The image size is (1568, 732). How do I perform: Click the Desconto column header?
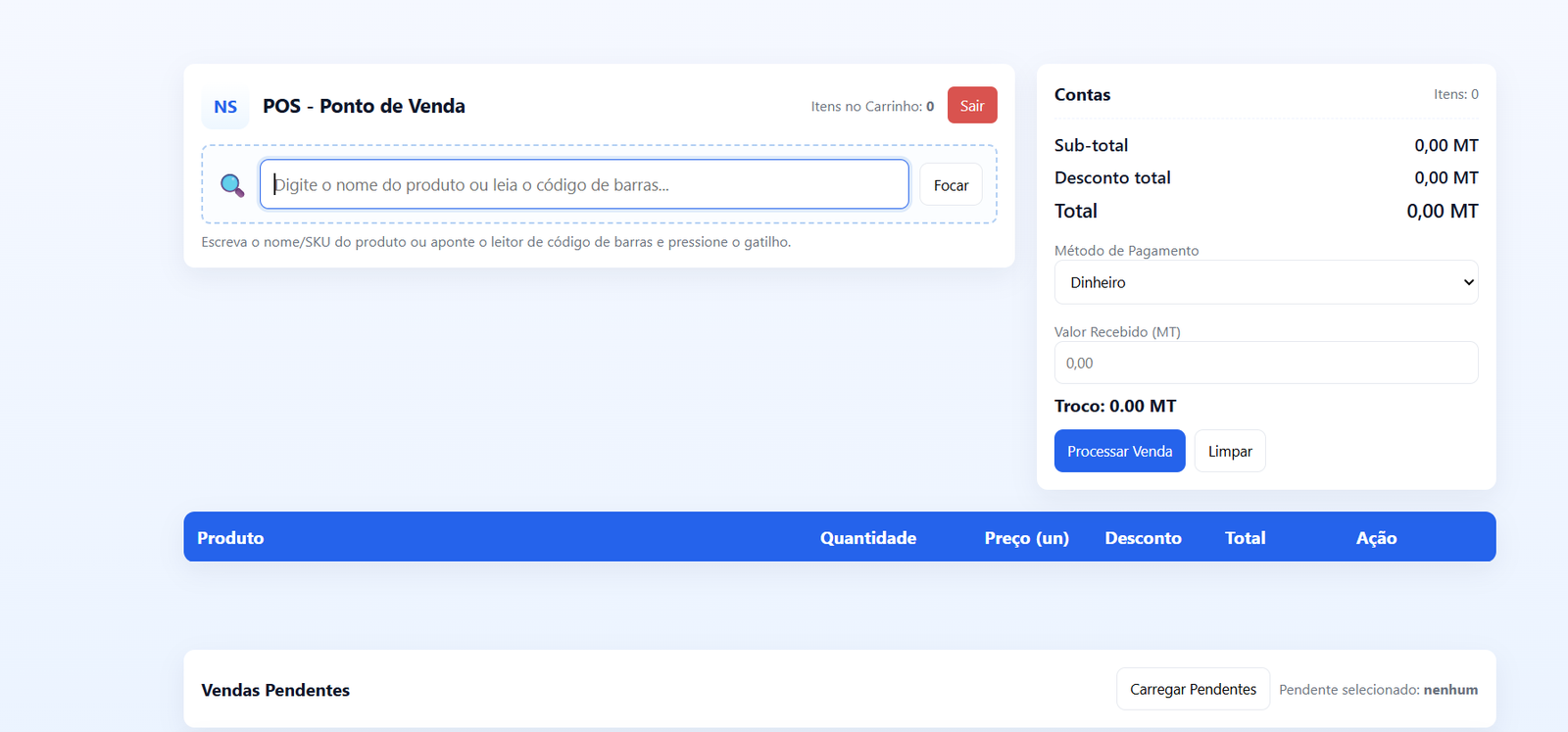(x=1143, y=538)
